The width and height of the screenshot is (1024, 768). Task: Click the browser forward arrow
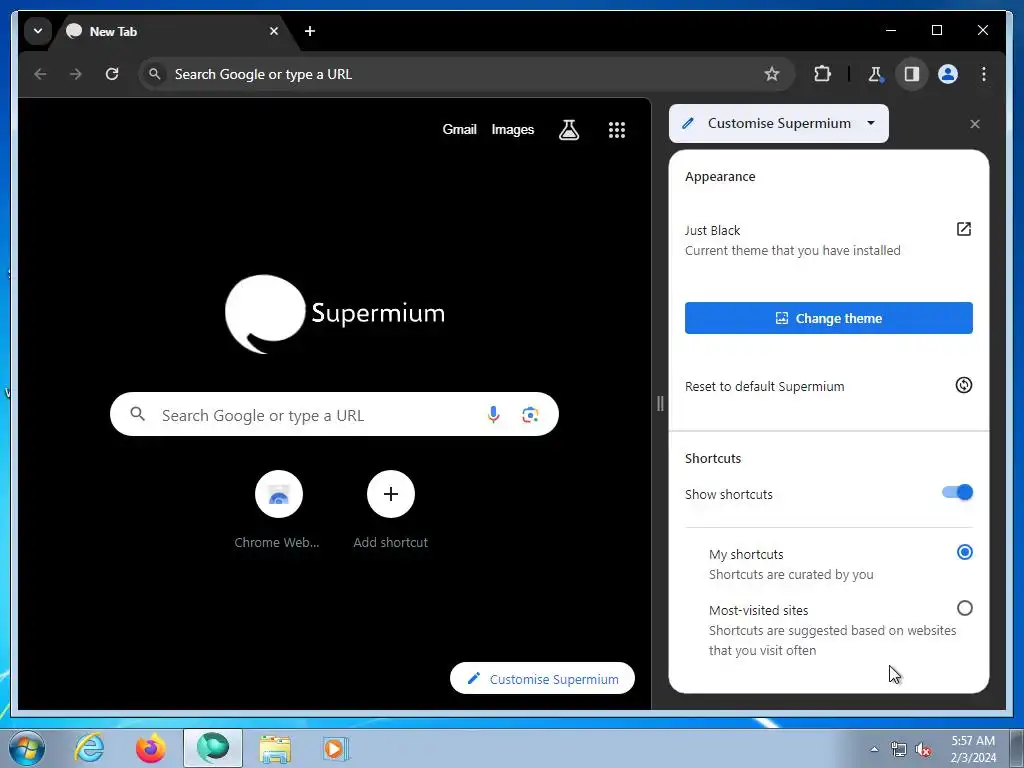pos(76,74)
